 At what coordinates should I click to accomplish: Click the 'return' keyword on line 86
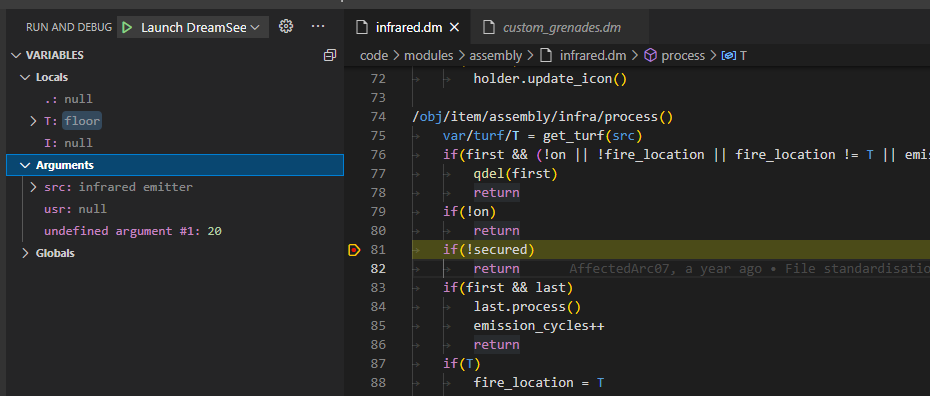496,344
